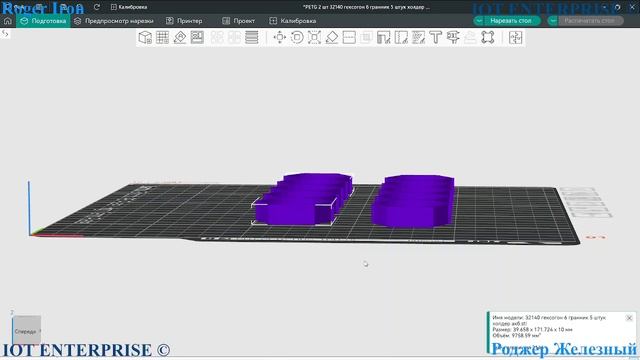
Task: Open the Variable layer height tool
Action: (252, 38)
